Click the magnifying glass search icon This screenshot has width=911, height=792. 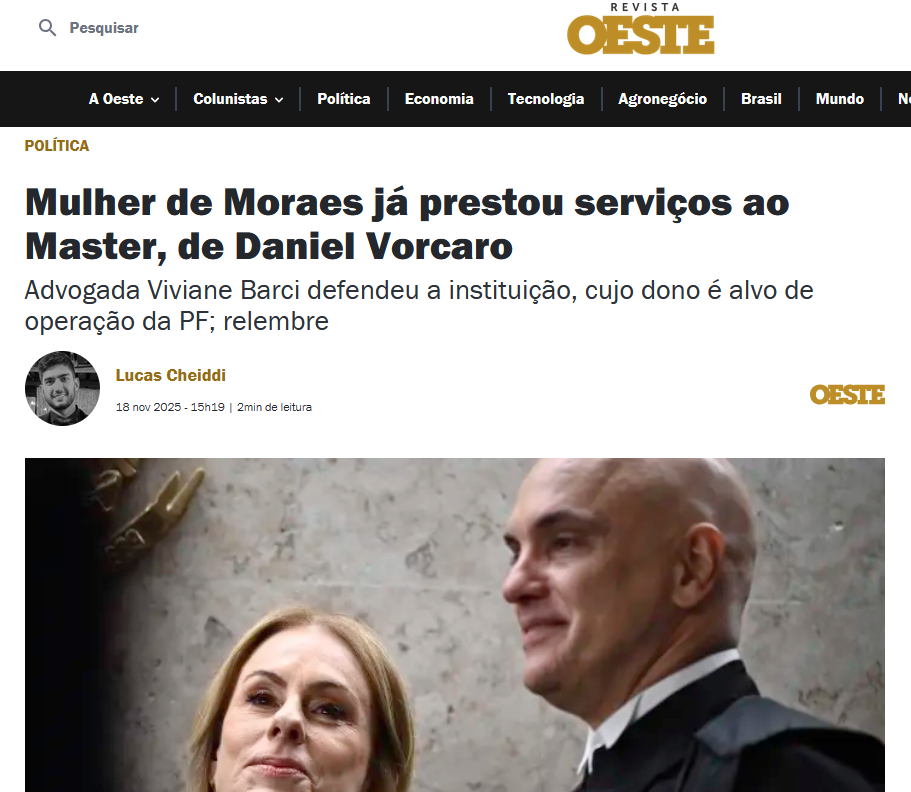(47, 27)
